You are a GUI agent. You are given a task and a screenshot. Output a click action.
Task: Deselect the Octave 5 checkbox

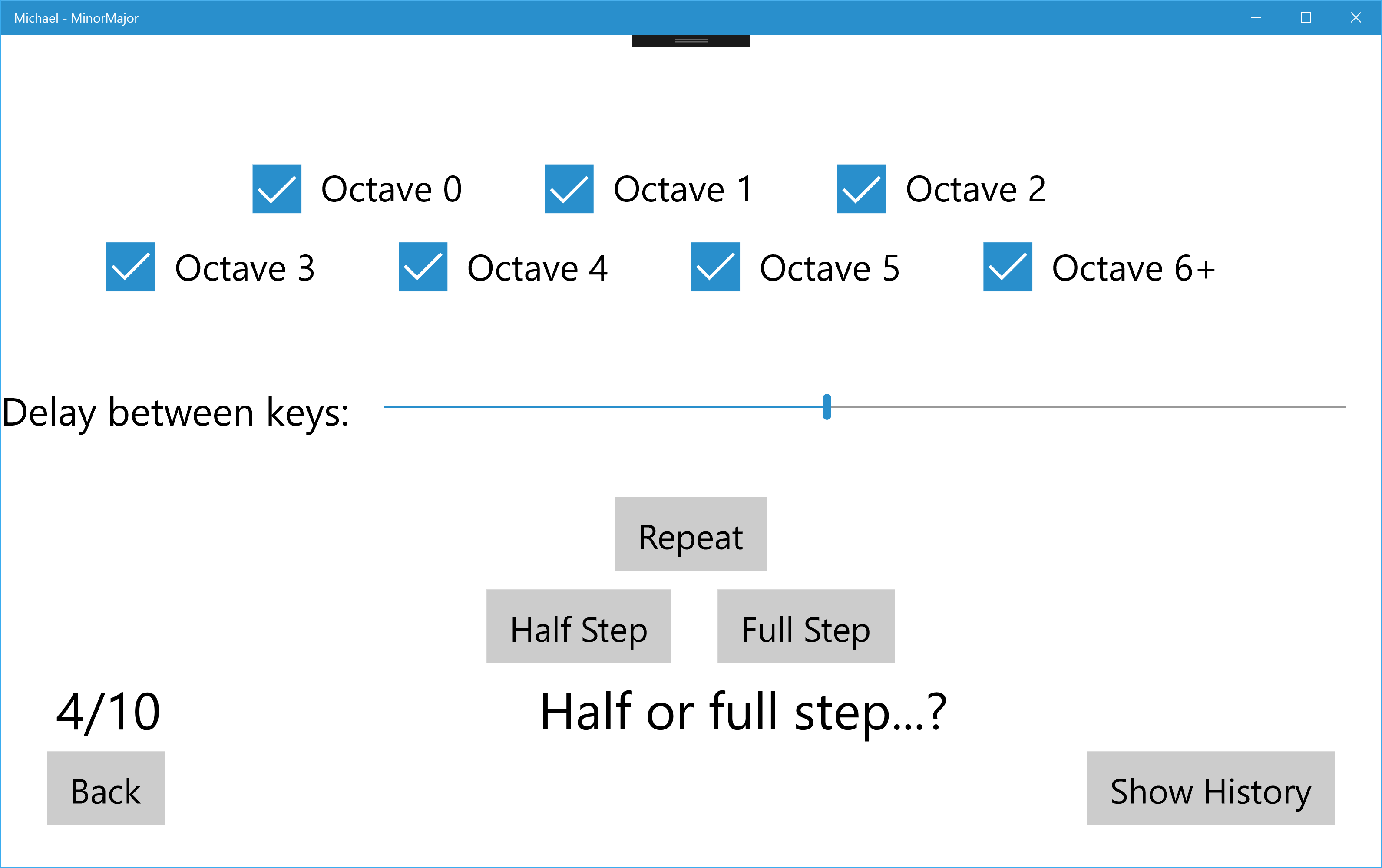pos(714,267)
